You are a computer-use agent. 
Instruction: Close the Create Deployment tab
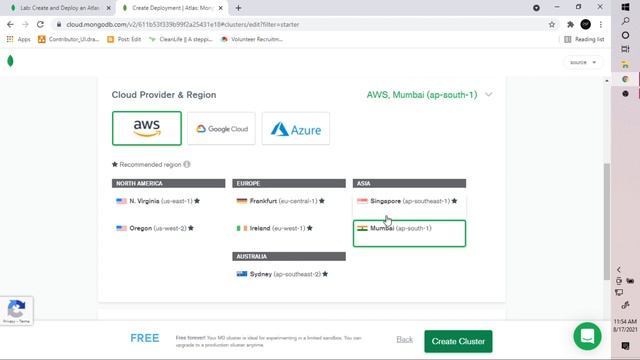coord(221,8)
